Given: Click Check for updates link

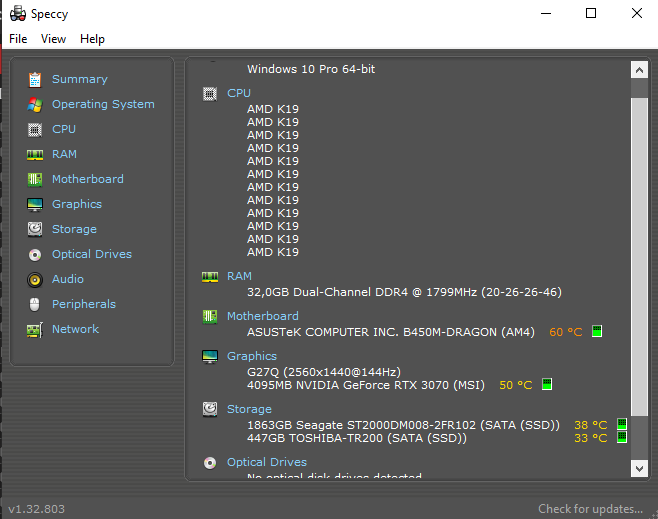Looking at the screenshot, I should 590,509.
